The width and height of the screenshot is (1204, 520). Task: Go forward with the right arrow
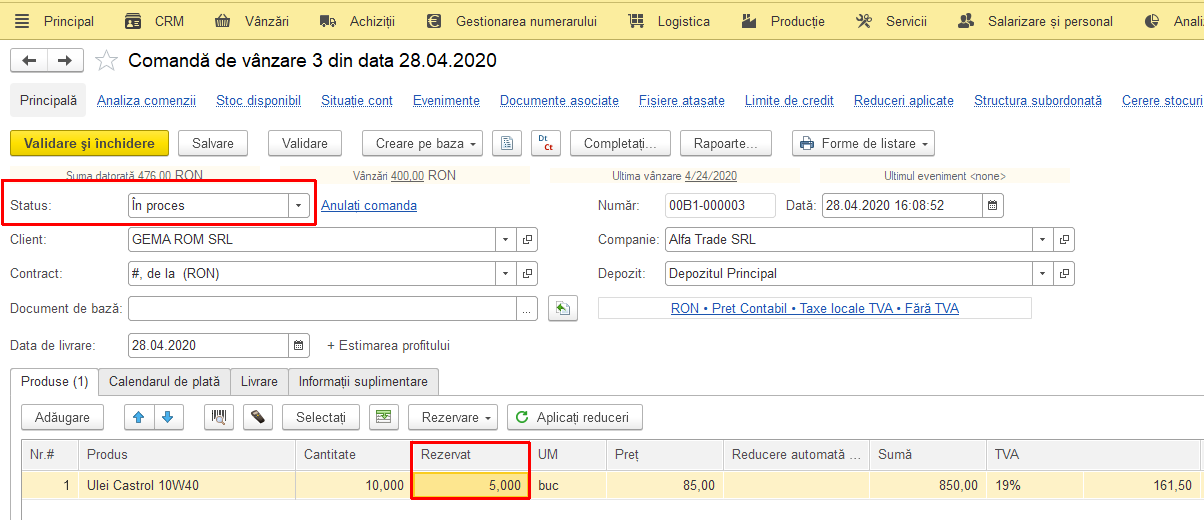tap(65, 61)
